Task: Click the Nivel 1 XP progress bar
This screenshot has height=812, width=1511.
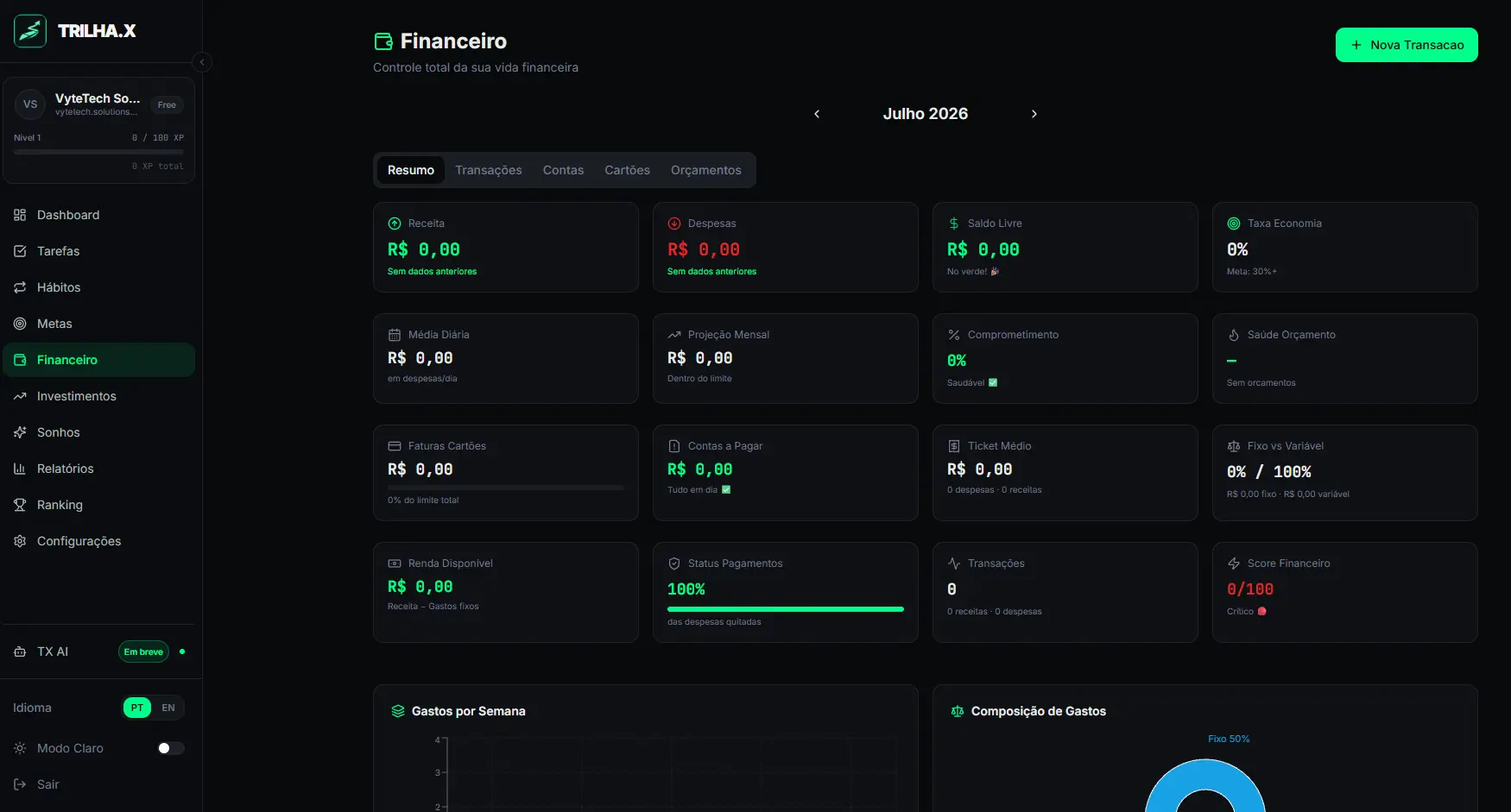Action: [x=98, y=151]
